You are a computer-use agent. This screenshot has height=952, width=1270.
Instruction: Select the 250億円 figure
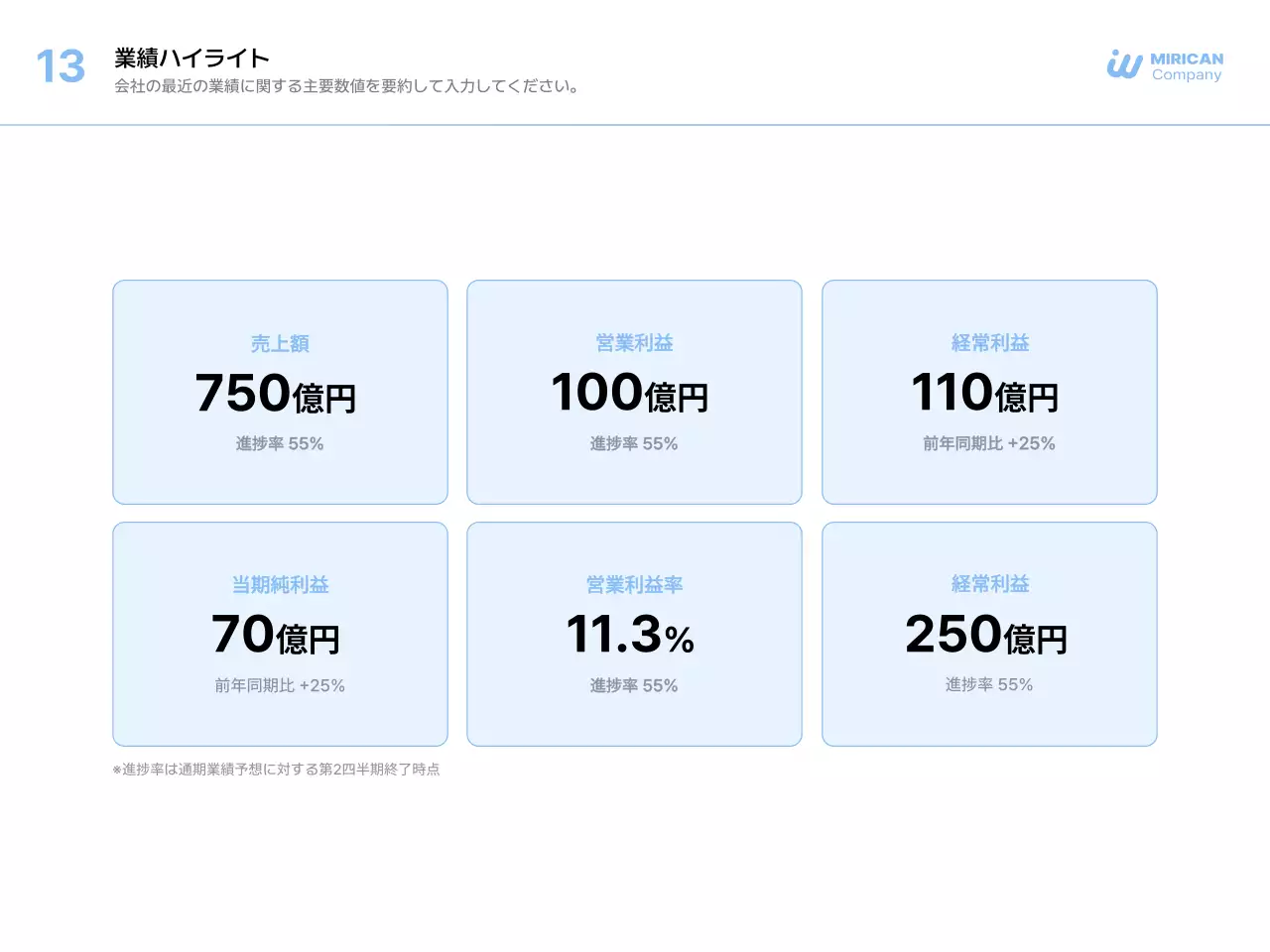[x=985, y=635]
